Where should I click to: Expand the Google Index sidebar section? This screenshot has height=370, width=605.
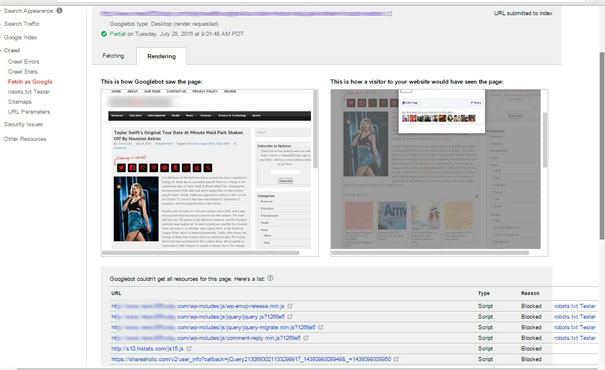click(x=20, y=37)
